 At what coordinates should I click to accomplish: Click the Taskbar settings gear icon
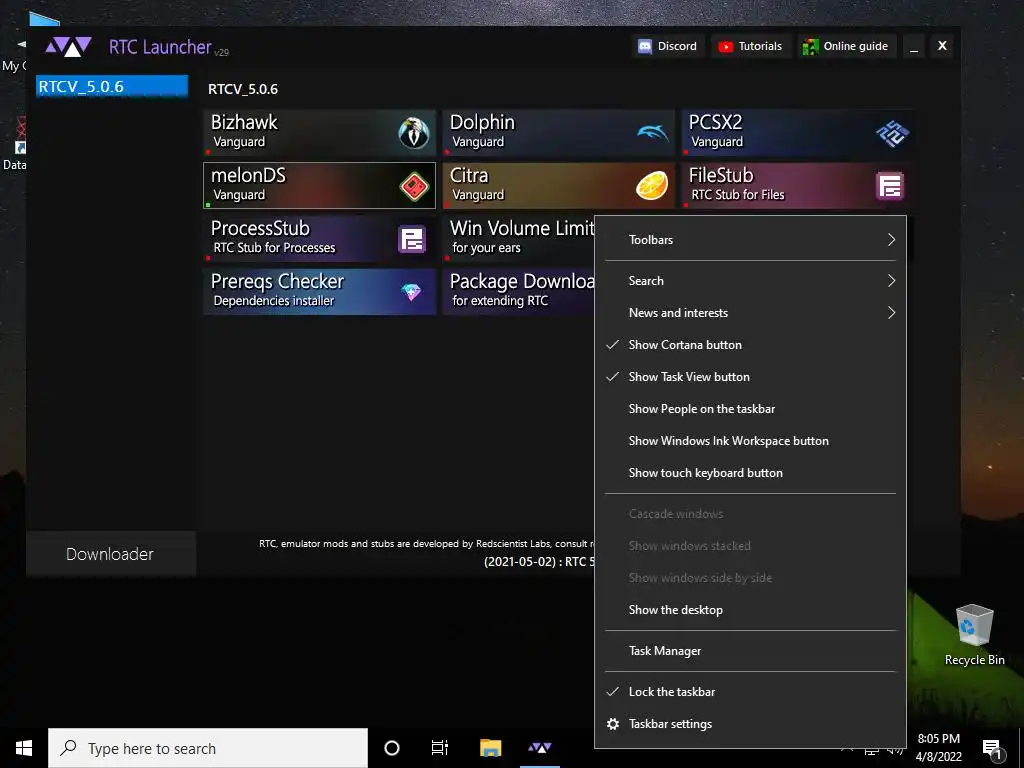(613, 724)
